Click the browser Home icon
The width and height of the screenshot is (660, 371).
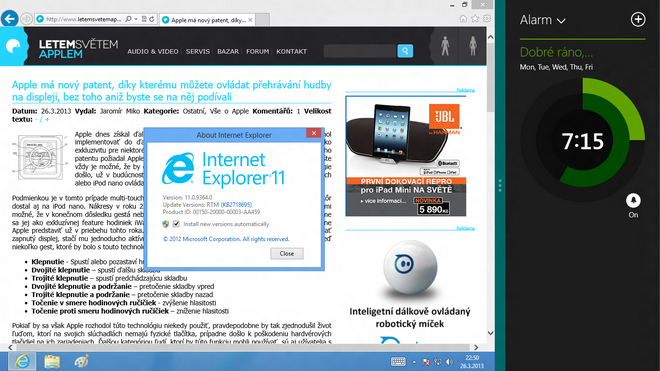click(463, 19)
